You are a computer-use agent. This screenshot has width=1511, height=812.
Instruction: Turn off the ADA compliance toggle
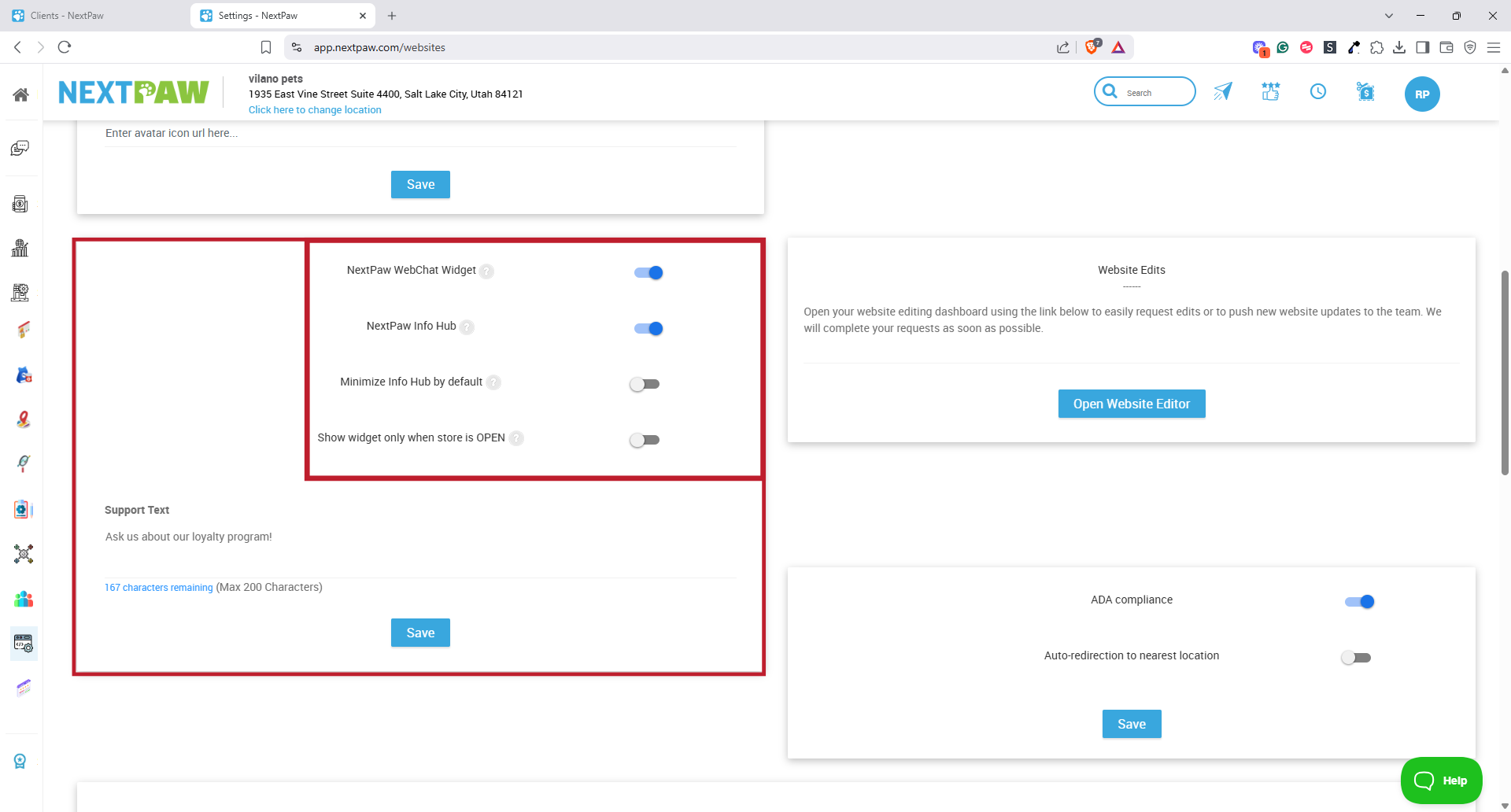tap(1360, 602)
